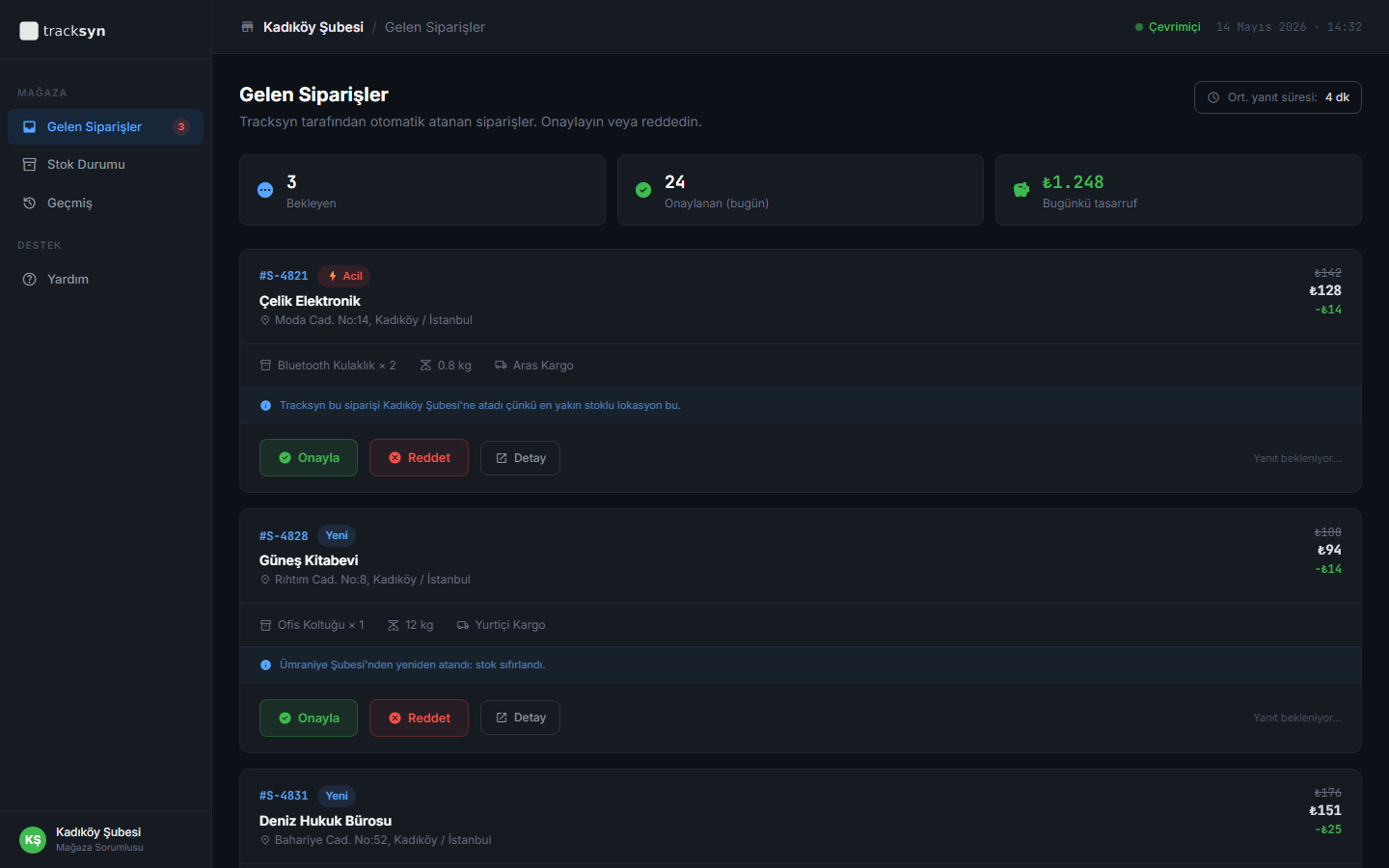Click the Bekleyen stat card

[x=422, y=190]
